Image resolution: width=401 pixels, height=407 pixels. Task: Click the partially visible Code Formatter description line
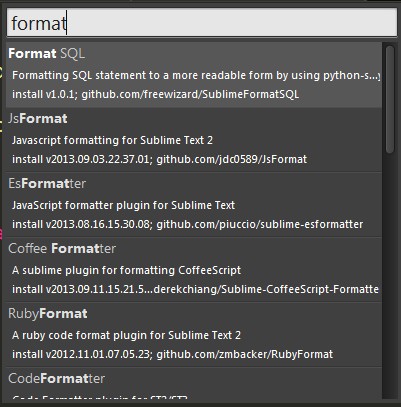pos(100,397)
